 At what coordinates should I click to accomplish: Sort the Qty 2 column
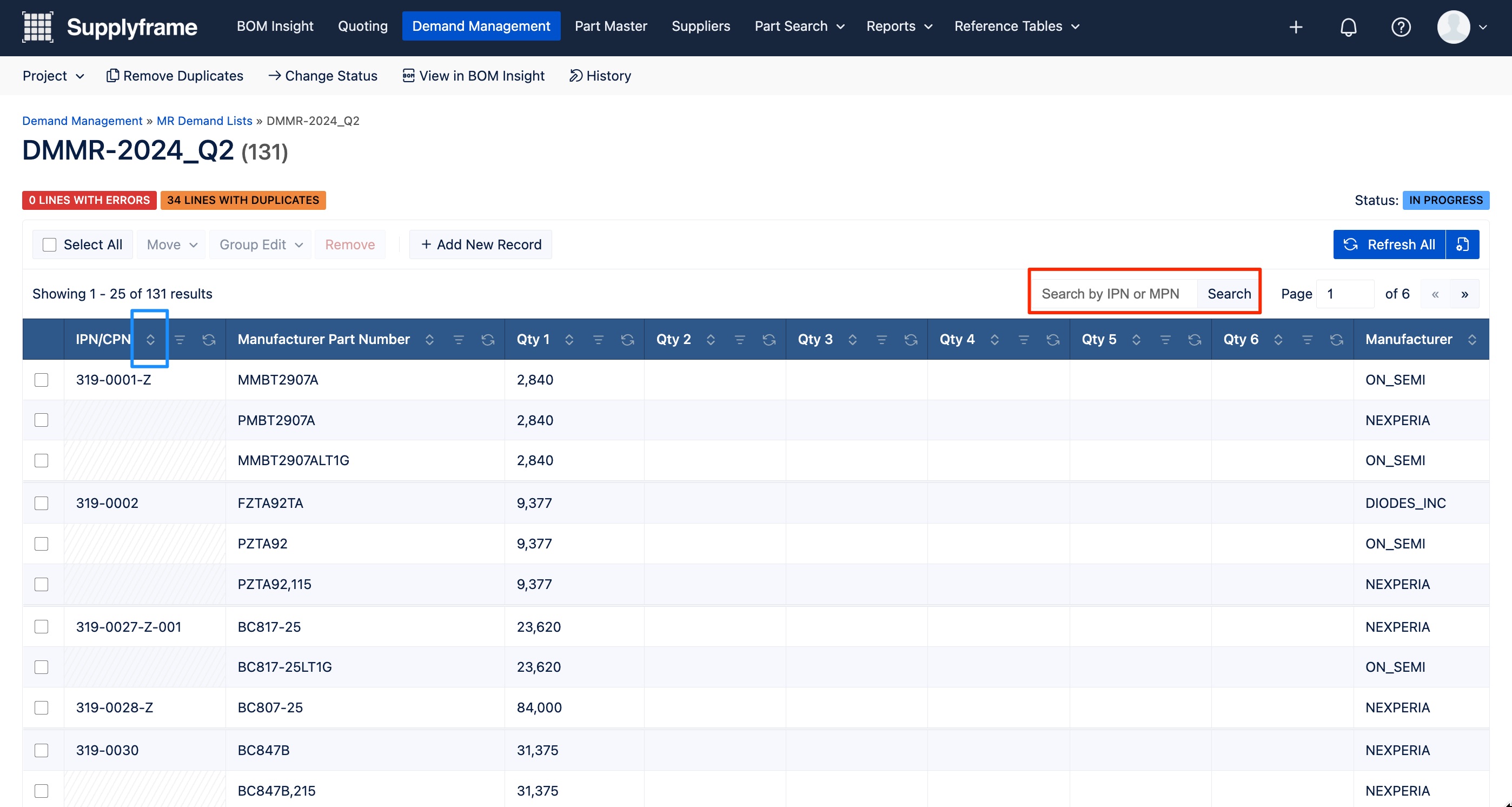pos(711,339)
